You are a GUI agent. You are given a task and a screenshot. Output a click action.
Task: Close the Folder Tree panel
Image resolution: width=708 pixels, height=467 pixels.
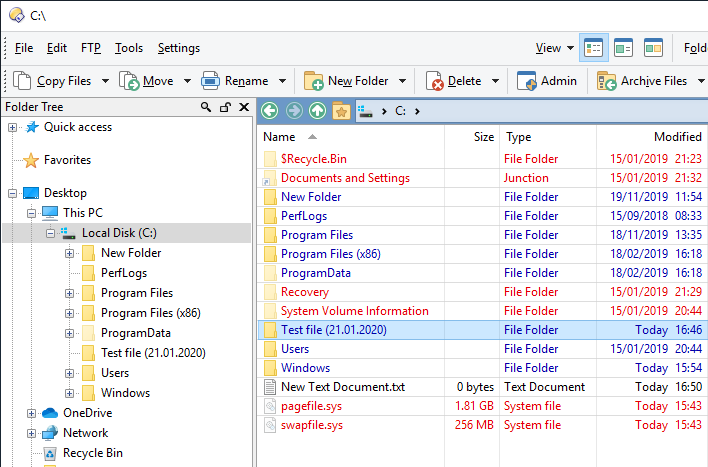(x=244, y=107)
